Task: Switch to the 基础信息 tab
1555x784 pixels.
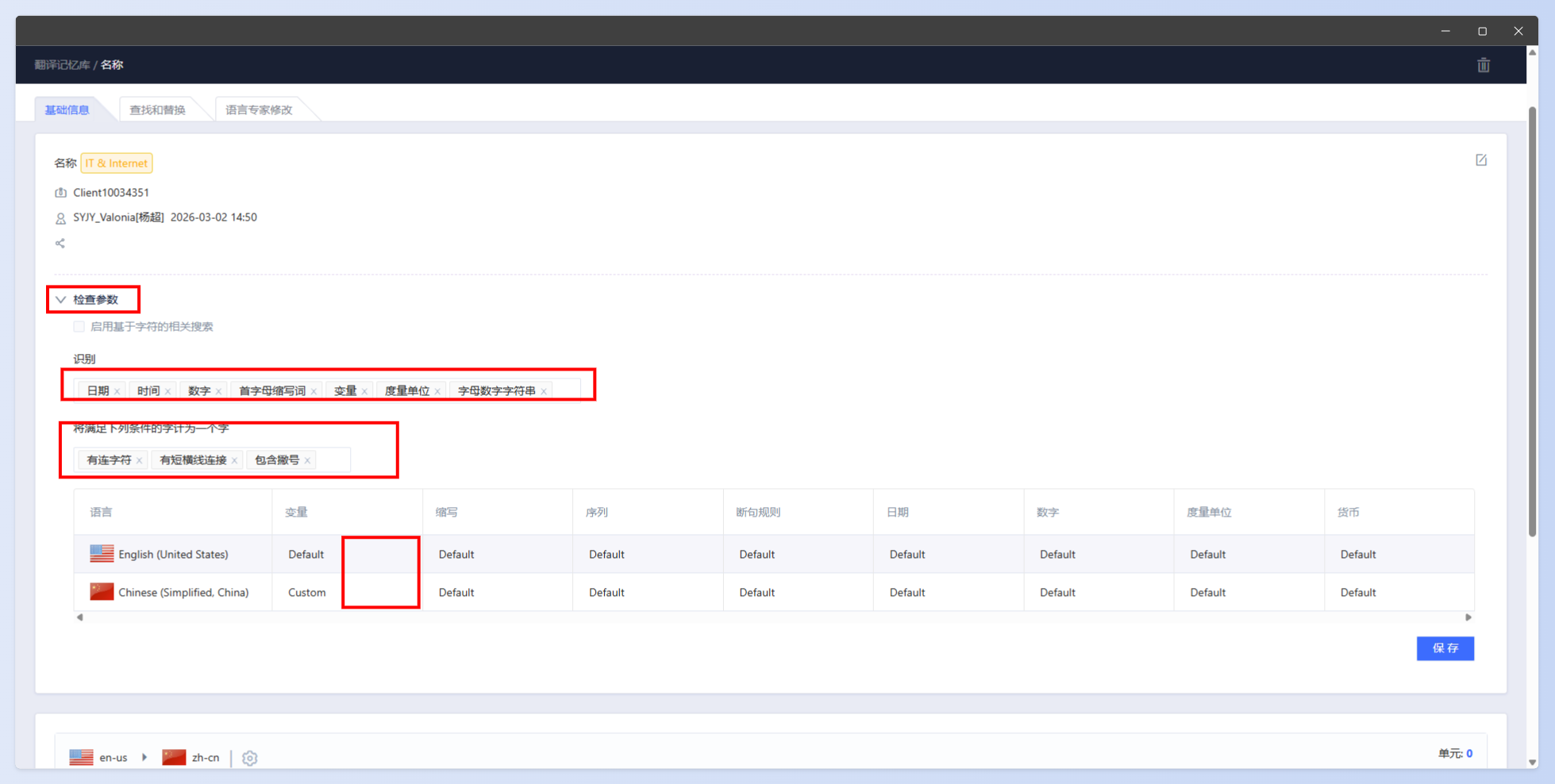Action: click(x=67, y=110)
